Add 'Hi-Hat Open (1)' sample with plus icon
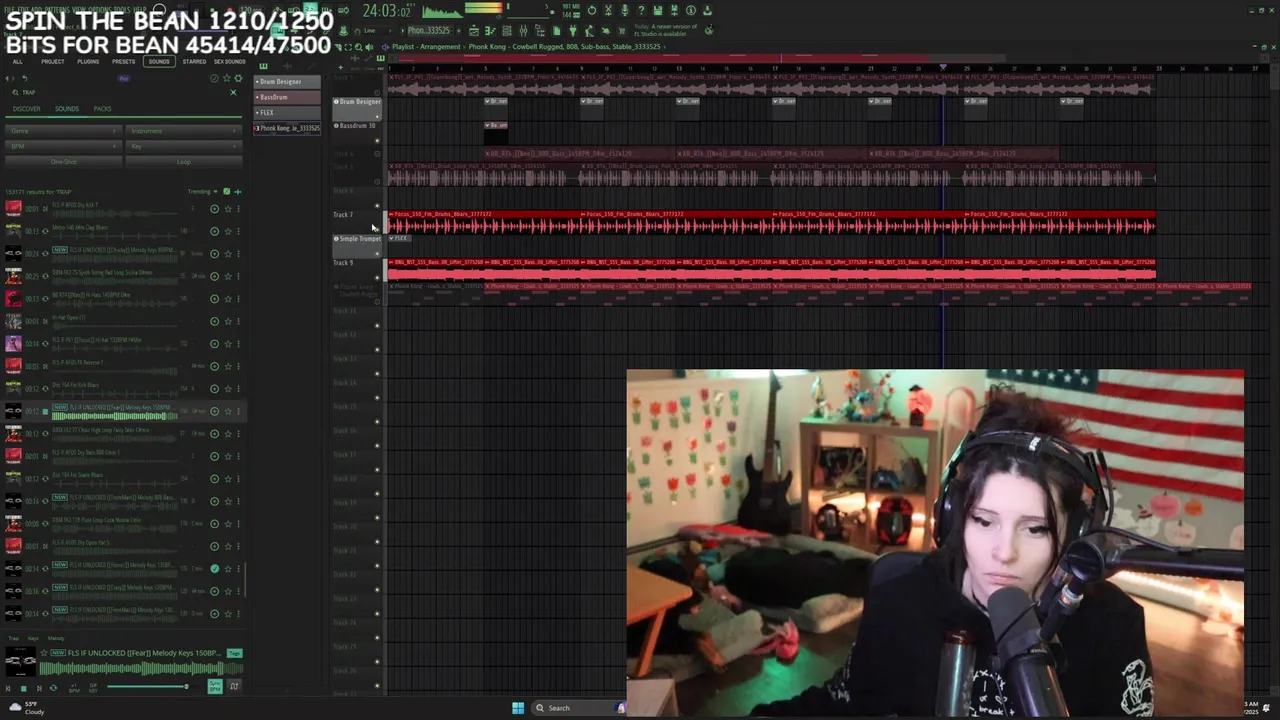The height and width of the screenshot is (720, 1280). click(214, 321)
